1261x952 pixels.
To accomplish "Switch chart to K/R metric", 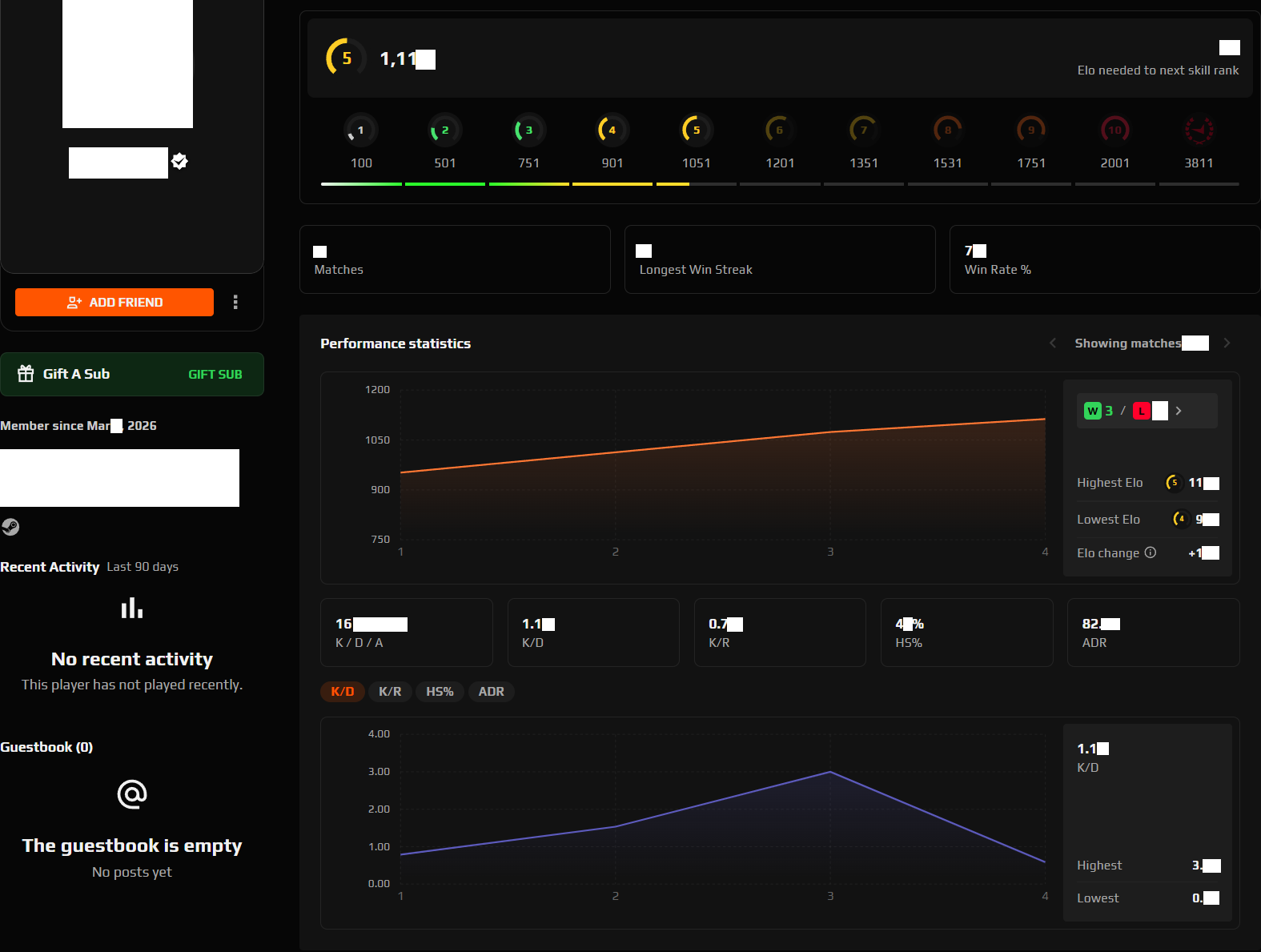I will point(390,692).
